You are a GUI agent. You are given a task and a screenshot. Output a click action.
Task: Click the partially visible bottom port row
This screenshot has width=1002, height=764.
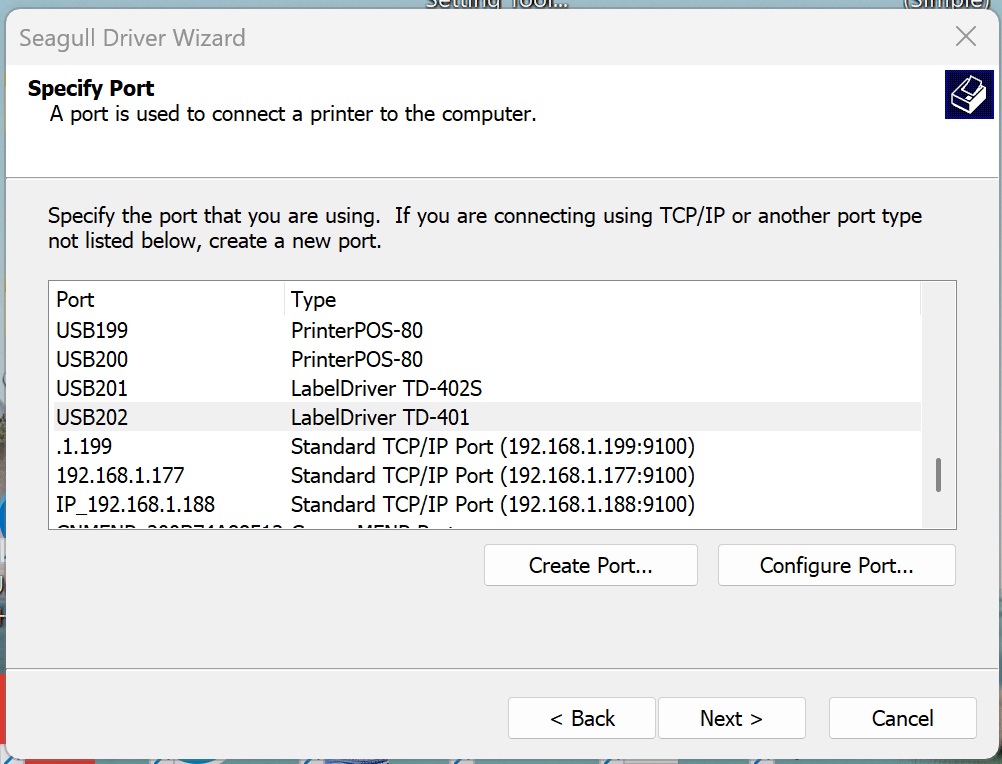pos(485,524)
